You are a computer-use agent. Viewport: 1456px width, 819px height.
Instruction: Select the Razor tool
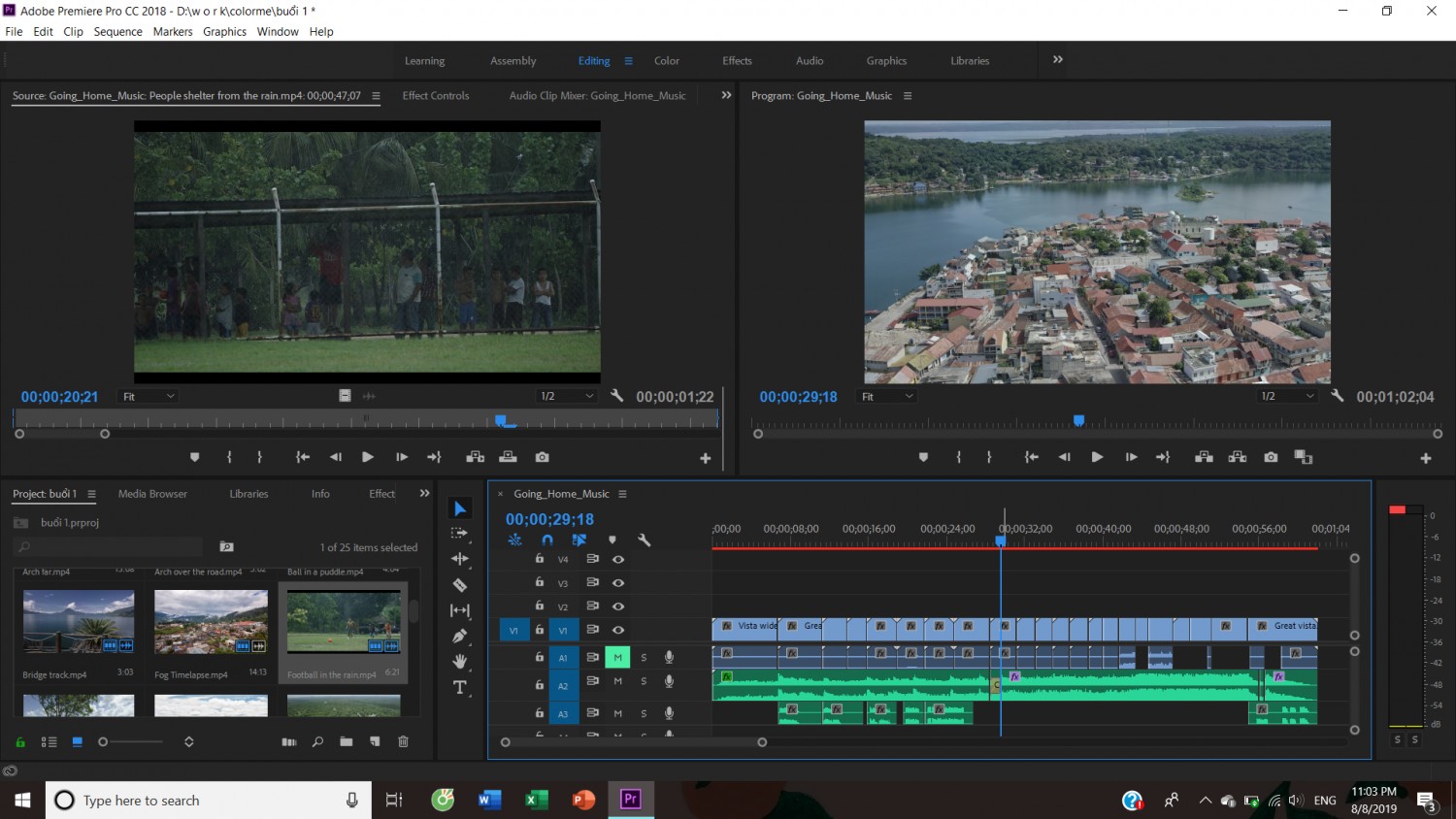(460, 585)
